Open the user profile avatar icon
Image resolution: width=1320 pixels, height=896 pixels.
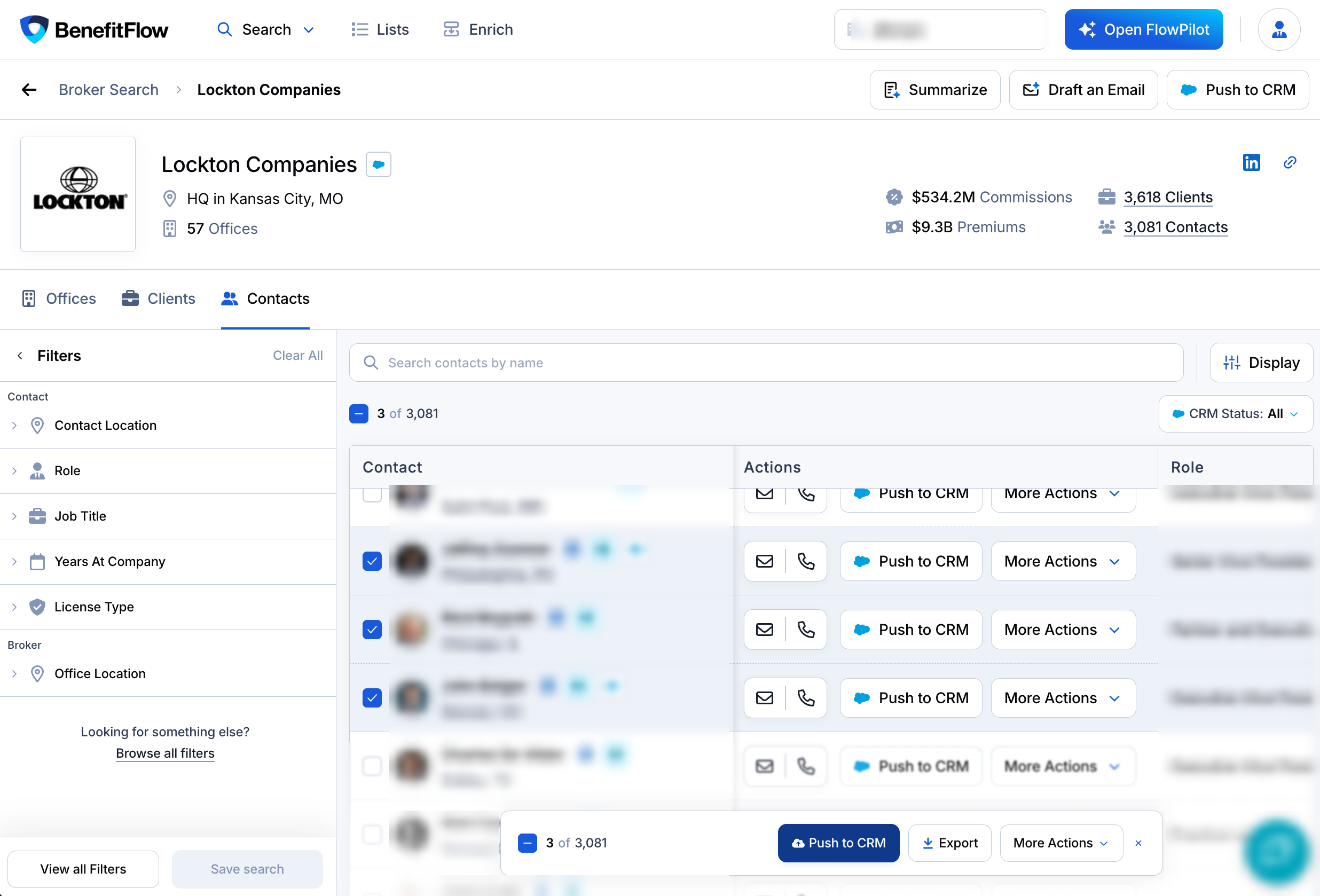tap(1279, 29)
